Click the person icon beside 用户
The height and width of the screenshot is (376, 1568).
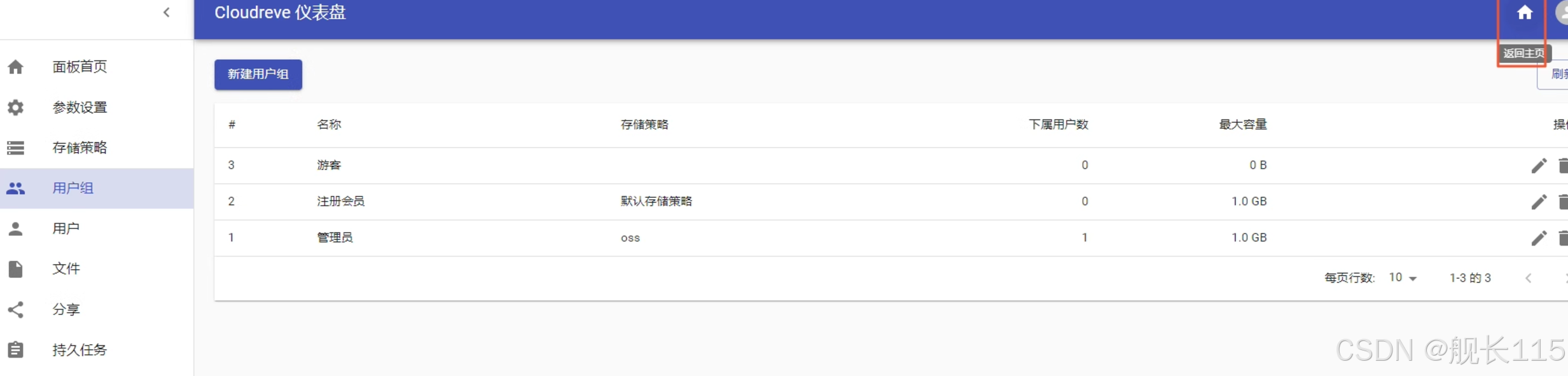[16, 228]
